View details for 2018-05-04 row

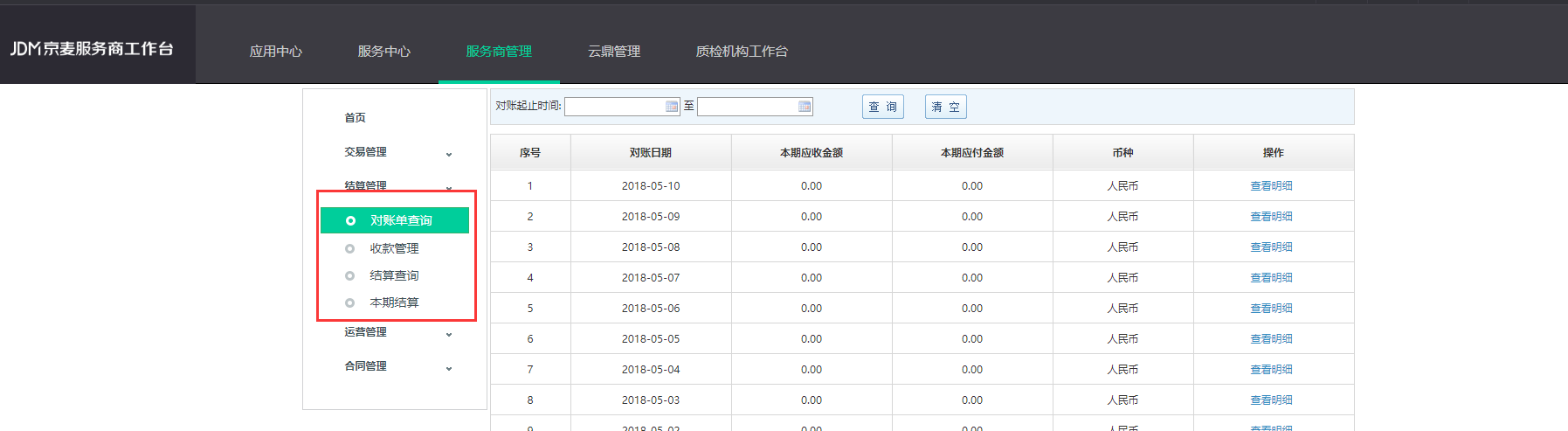pyautogui.click(x=1272, y=370)
